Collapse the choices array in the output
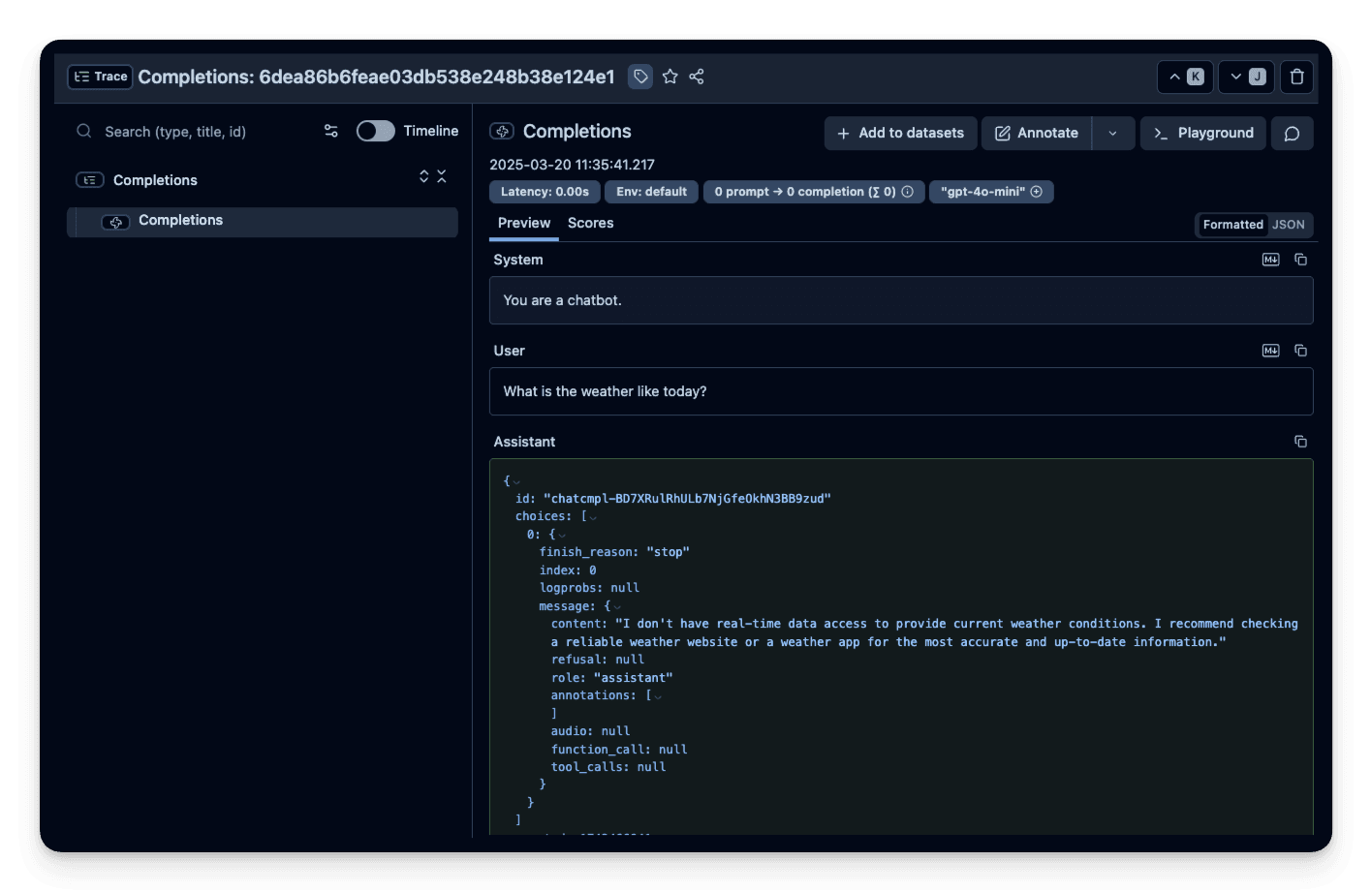 point(593,515)
